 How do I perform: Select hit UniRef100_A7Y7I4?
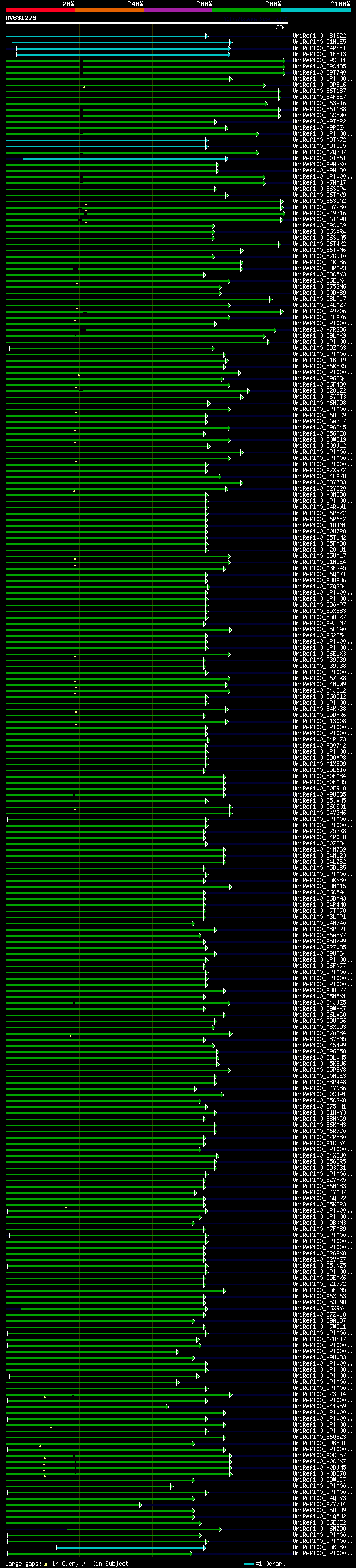click(319, 1504)
